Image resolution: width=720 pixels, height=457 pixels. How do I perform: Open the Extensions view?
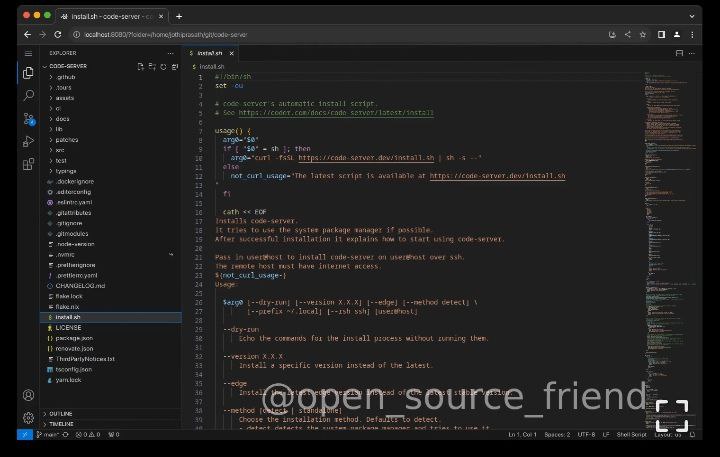tap(28, 164)
